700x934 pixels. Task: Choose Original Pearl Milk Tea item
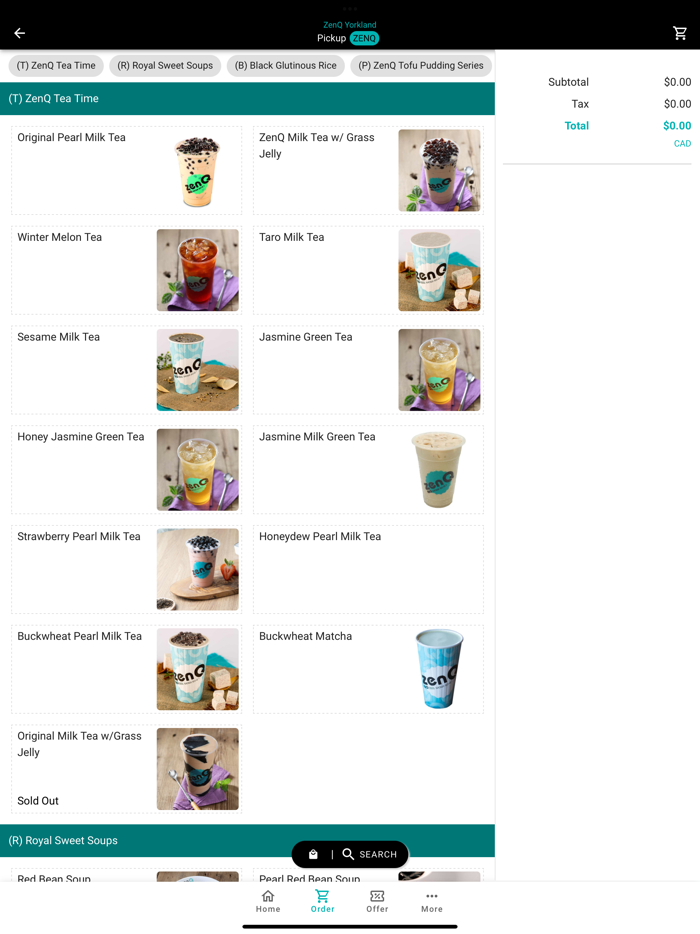click(126, 170)
